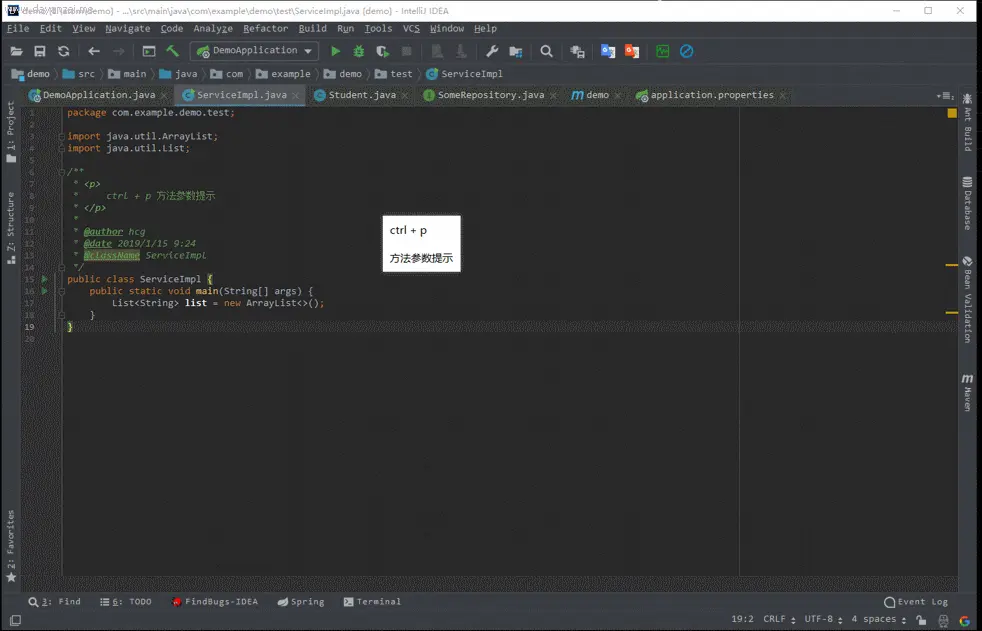Open the Project Structure folder icon

tap(515, 51)
